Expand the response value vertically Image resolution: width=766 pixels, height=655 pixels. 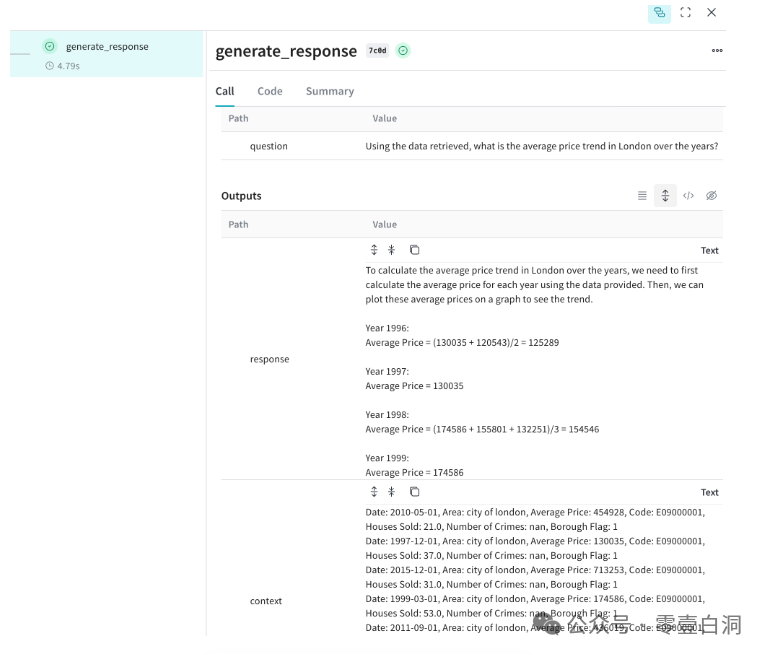(374, 250)
